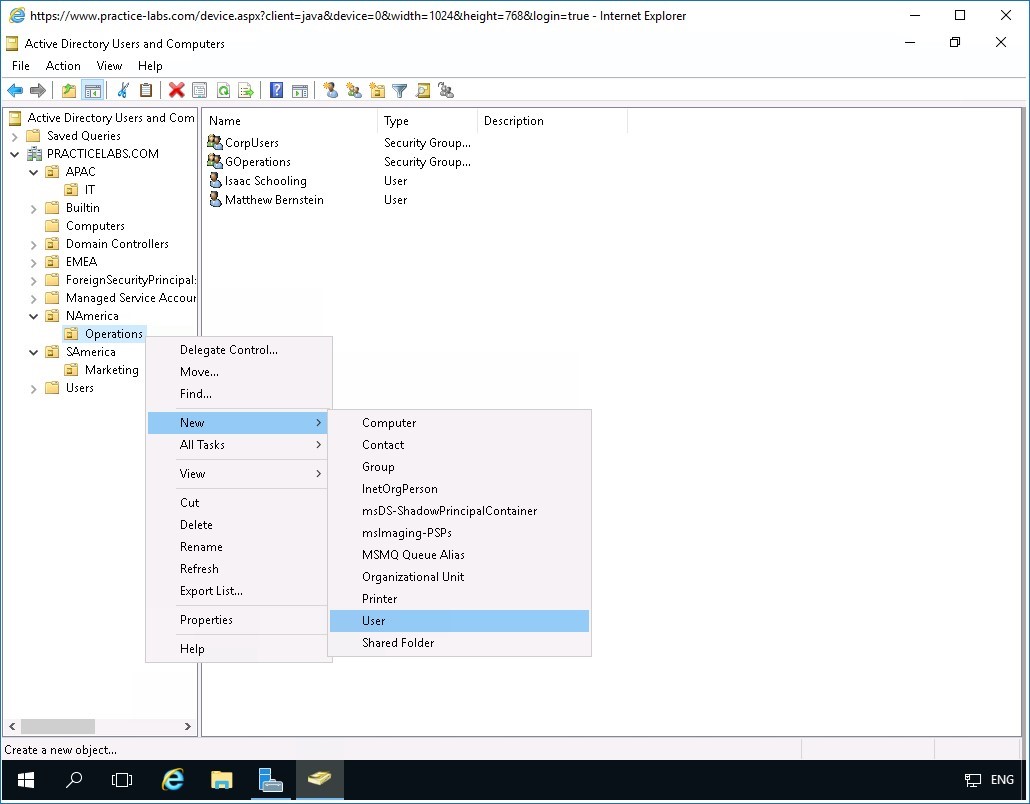This screenshot has height=804, width=1030.
Task: Toggle the Show/Hide Console Tree icon
Action: coord(93,91)
